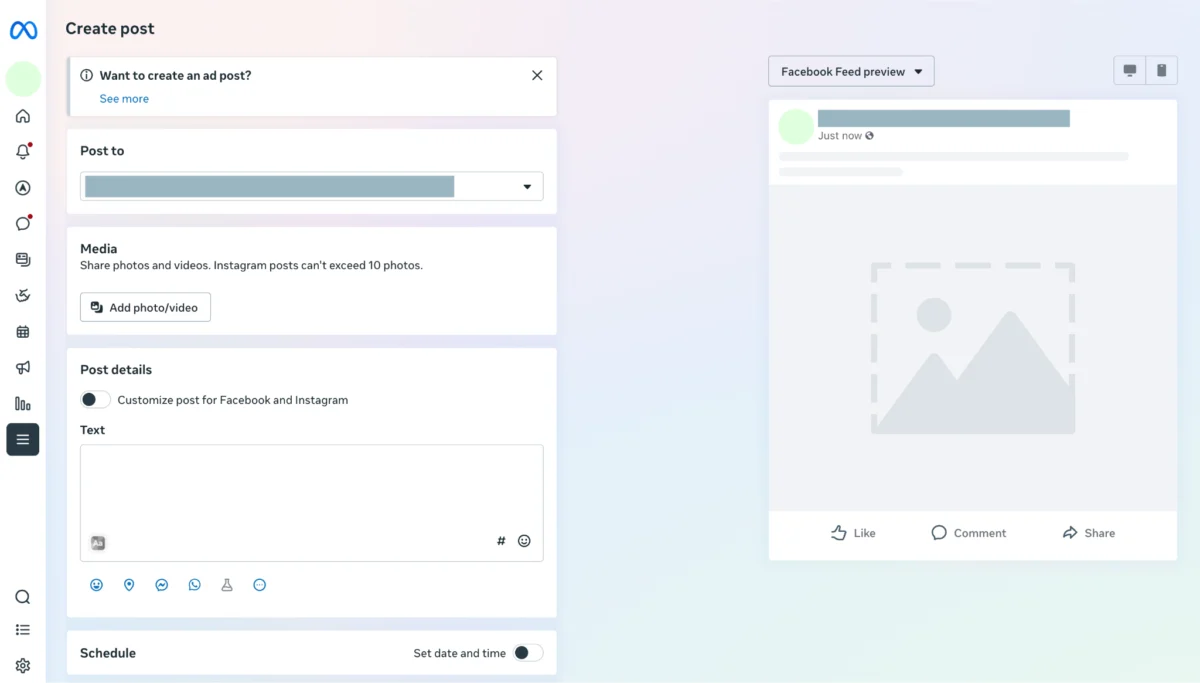Click the Meta logo icon
1200x683 pixels.
[x=23, y=30]
